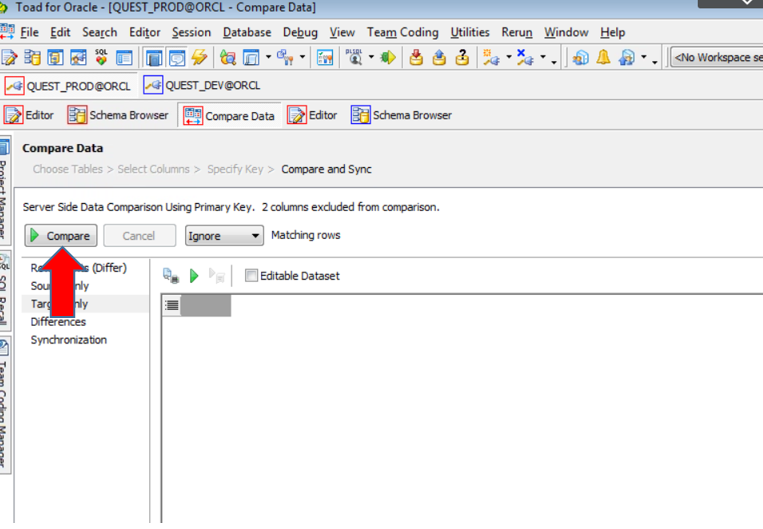Select Synchronization in results list
Viewport: 763px width, 529px height.
coord(69,340)
